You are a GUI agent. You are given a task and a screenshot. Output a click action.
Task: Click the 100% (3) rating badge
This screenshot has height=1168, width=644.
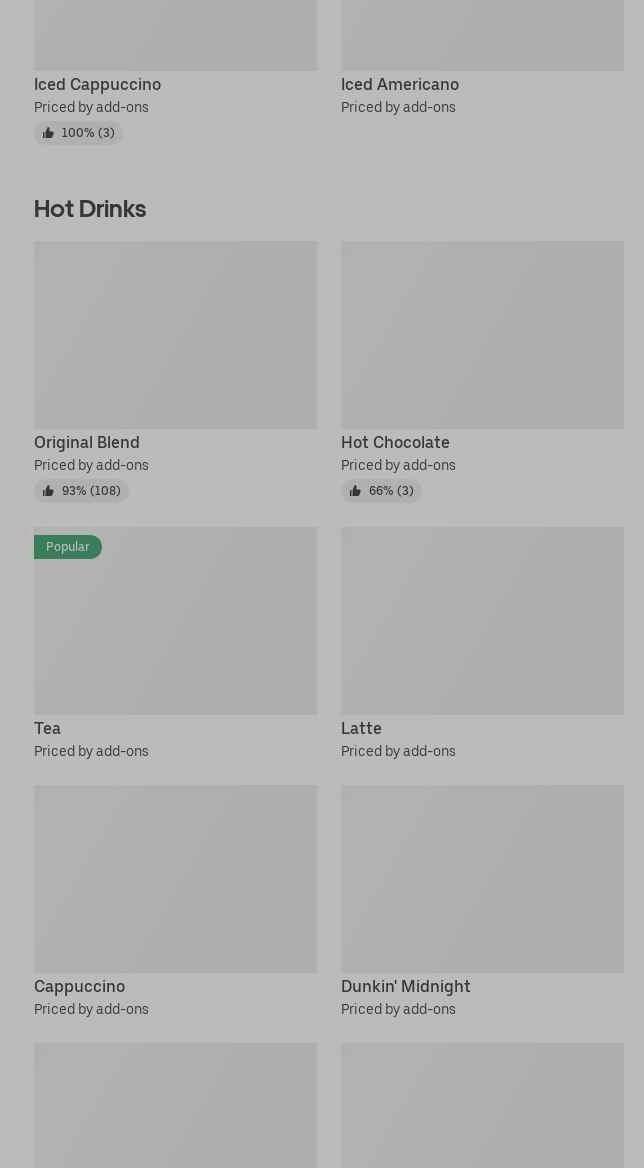78,133
